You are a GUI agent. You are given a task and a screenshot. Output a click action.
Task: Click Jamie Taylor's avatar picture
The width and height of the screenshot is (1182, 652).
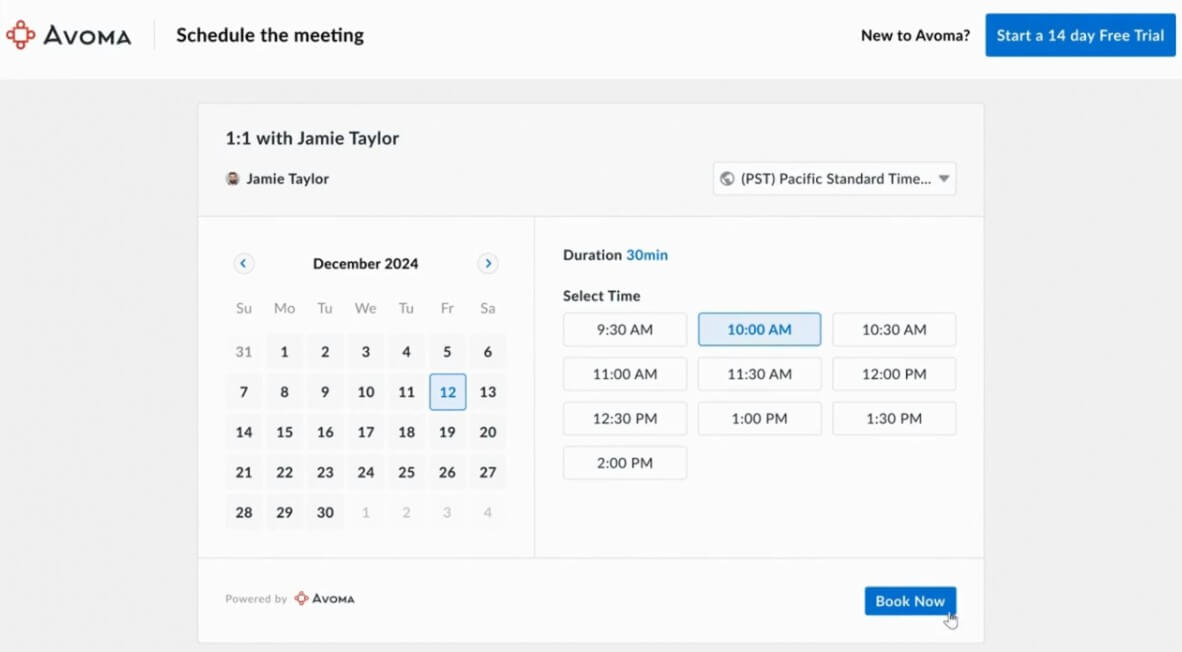pos(233,179)
